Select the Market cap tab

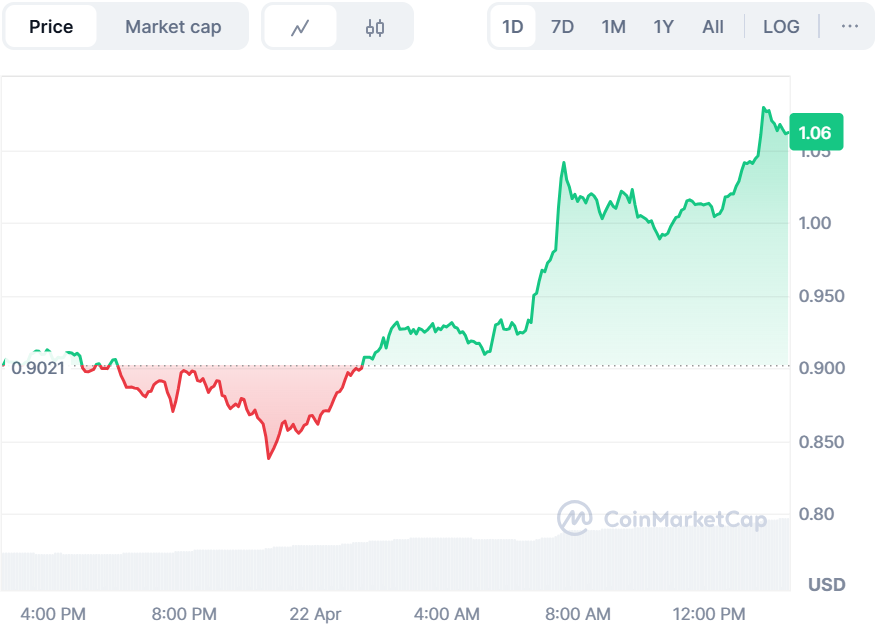tap(173, 27)
